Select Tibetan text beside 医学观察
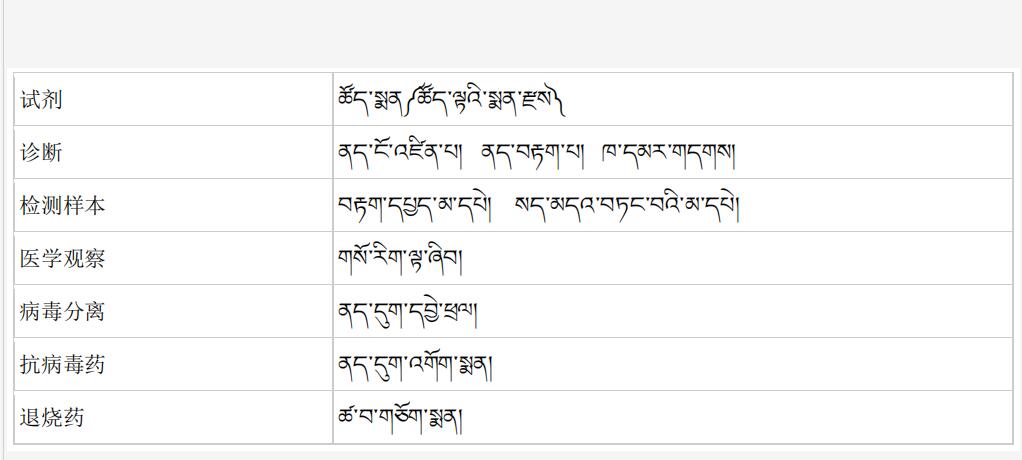The width and height of the screenshot is (1022, 460). coord(399,259)
